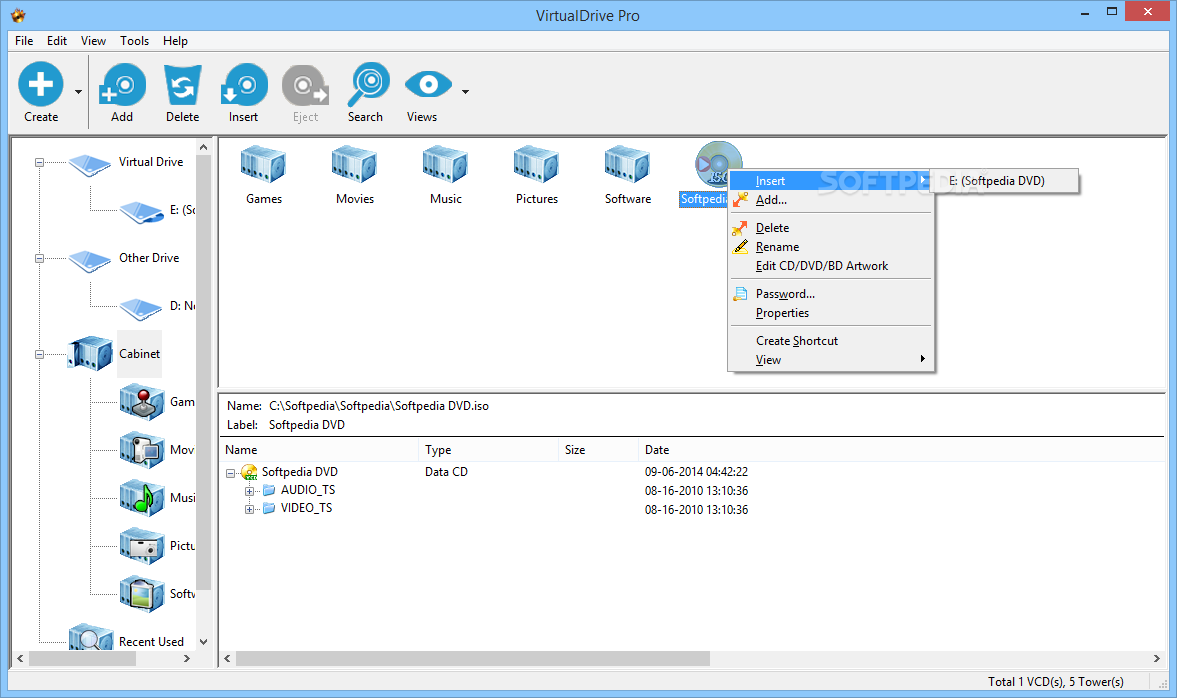Screen dimensions: 1177x698
Task: Open the Create dropdown arrow
Action: point(78,92)
